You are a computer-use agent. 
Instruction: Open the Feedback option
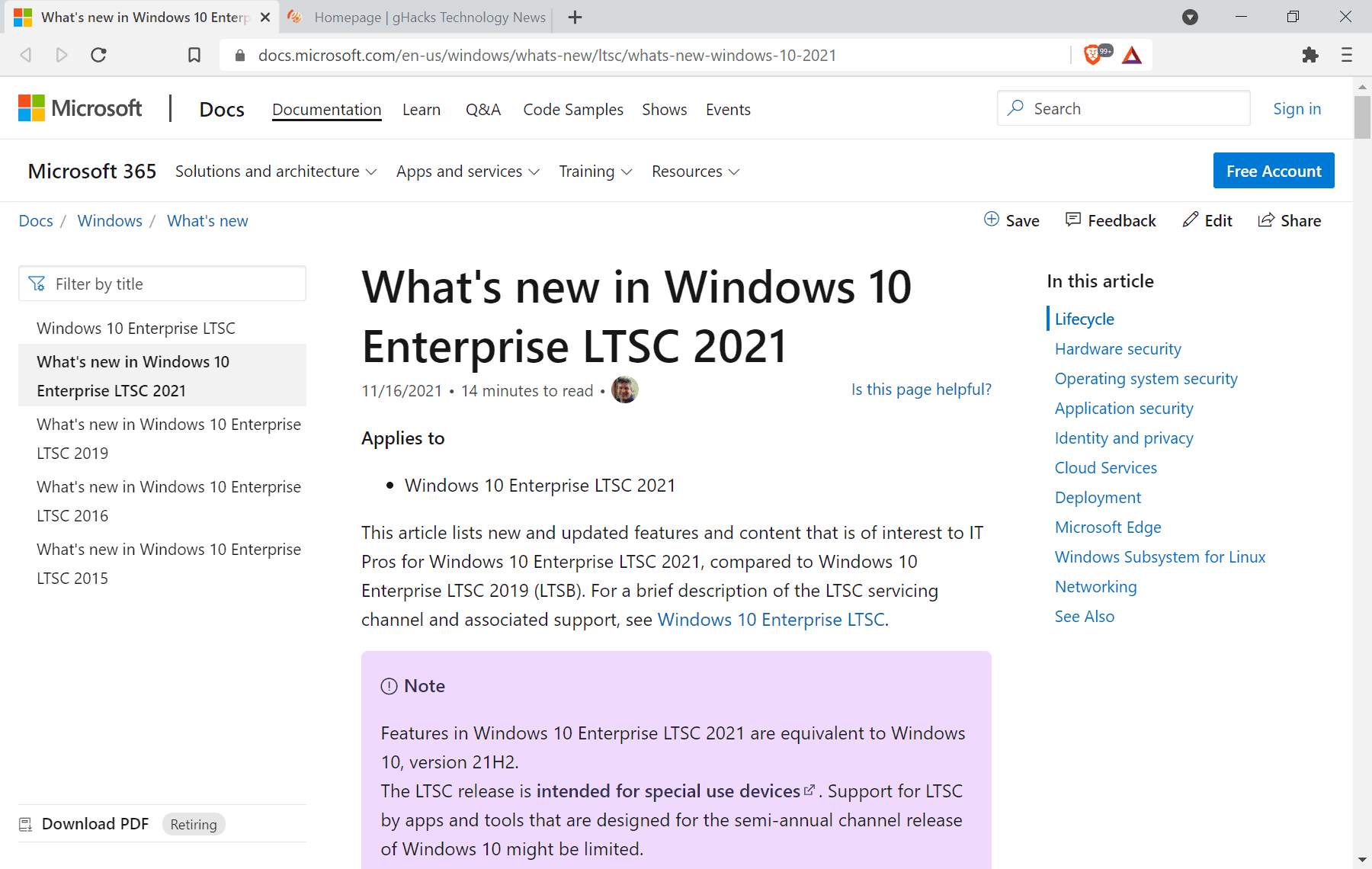pyautogui.click(x=1111, y=220)
